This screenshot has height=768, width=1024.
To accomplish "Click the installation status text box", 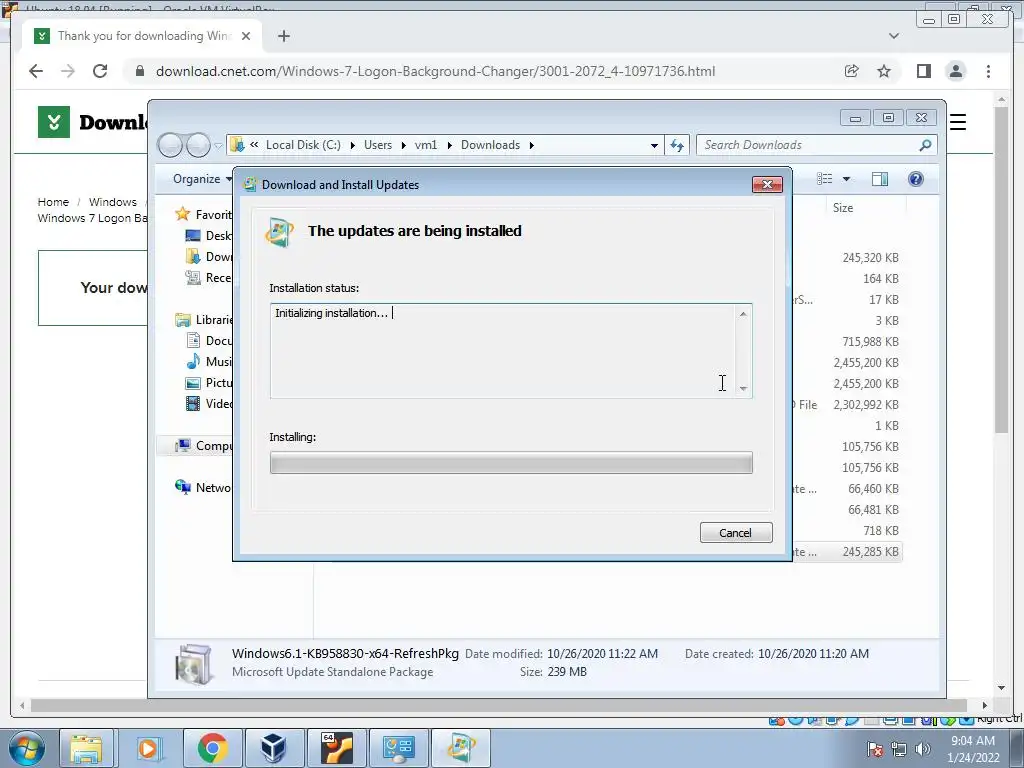I will click(x=511, y=351).
